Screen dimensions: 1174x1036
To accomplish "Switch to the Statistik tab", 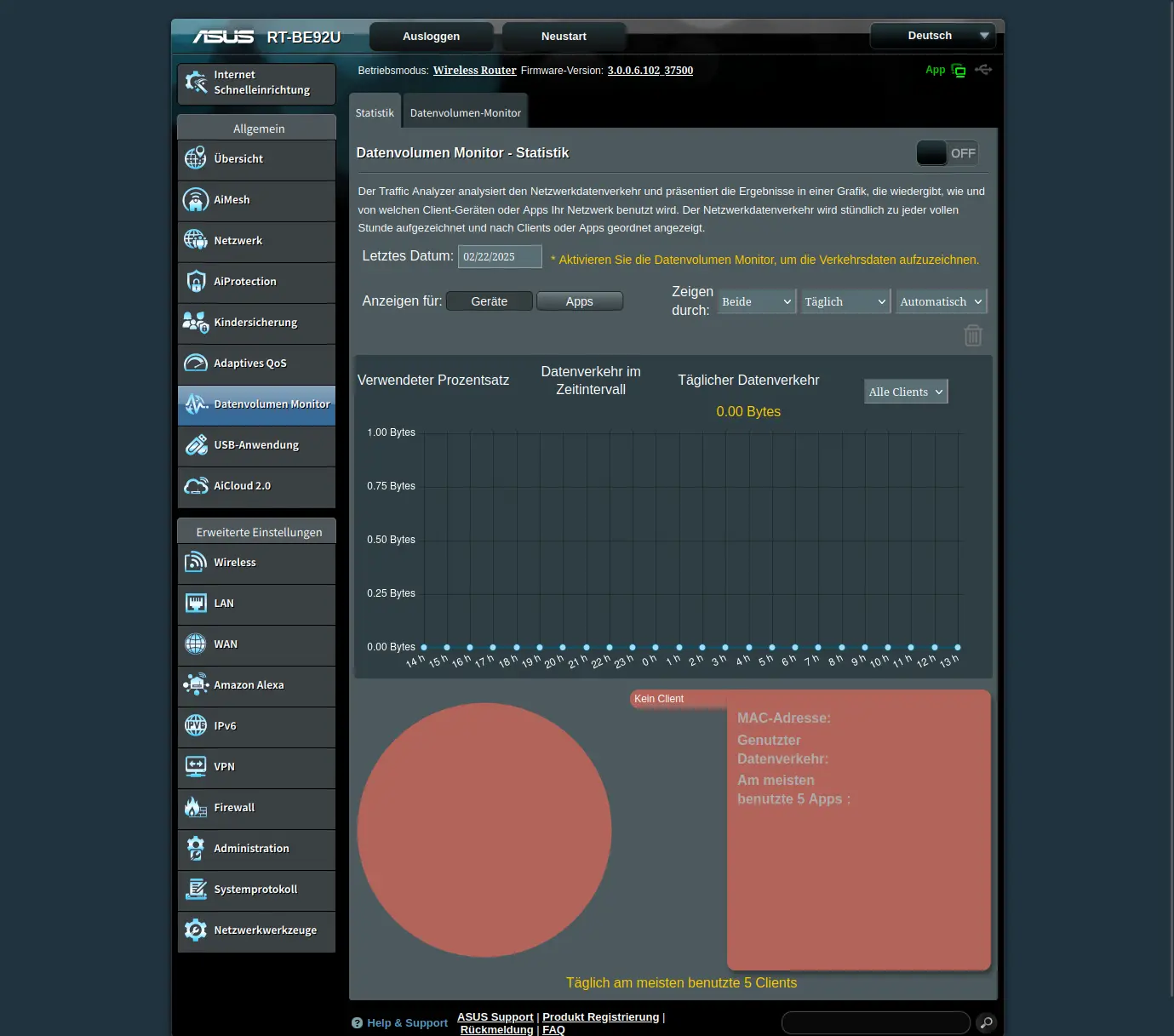I will click(x=375, y=112).
